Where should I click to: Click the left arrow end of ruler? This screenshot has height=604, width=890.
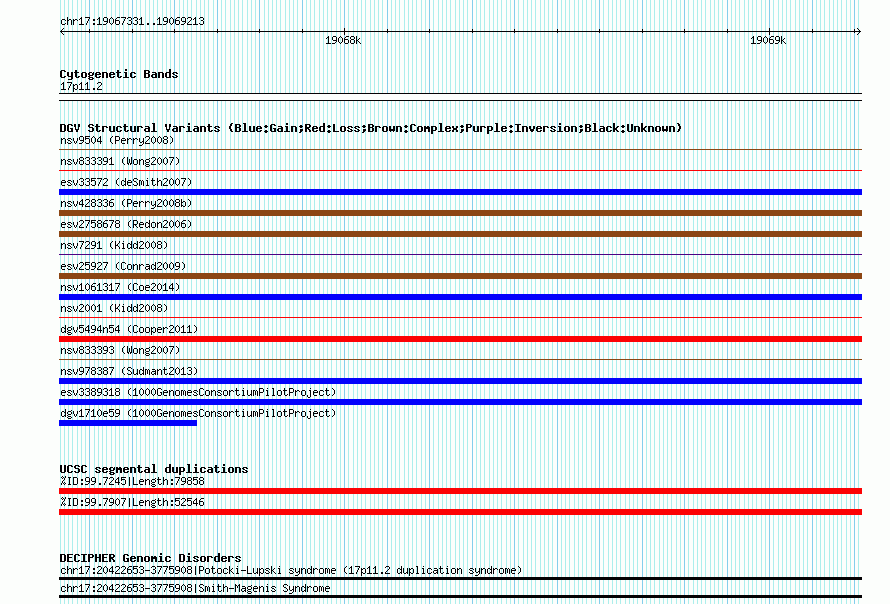pyautogui.click(x=62, y=31)
